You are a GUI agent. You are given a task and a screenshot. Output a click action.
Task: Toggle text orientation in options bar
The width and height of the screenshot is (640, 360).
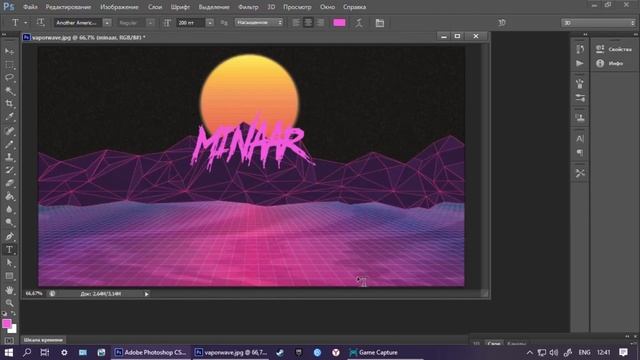tap(40, 22)
